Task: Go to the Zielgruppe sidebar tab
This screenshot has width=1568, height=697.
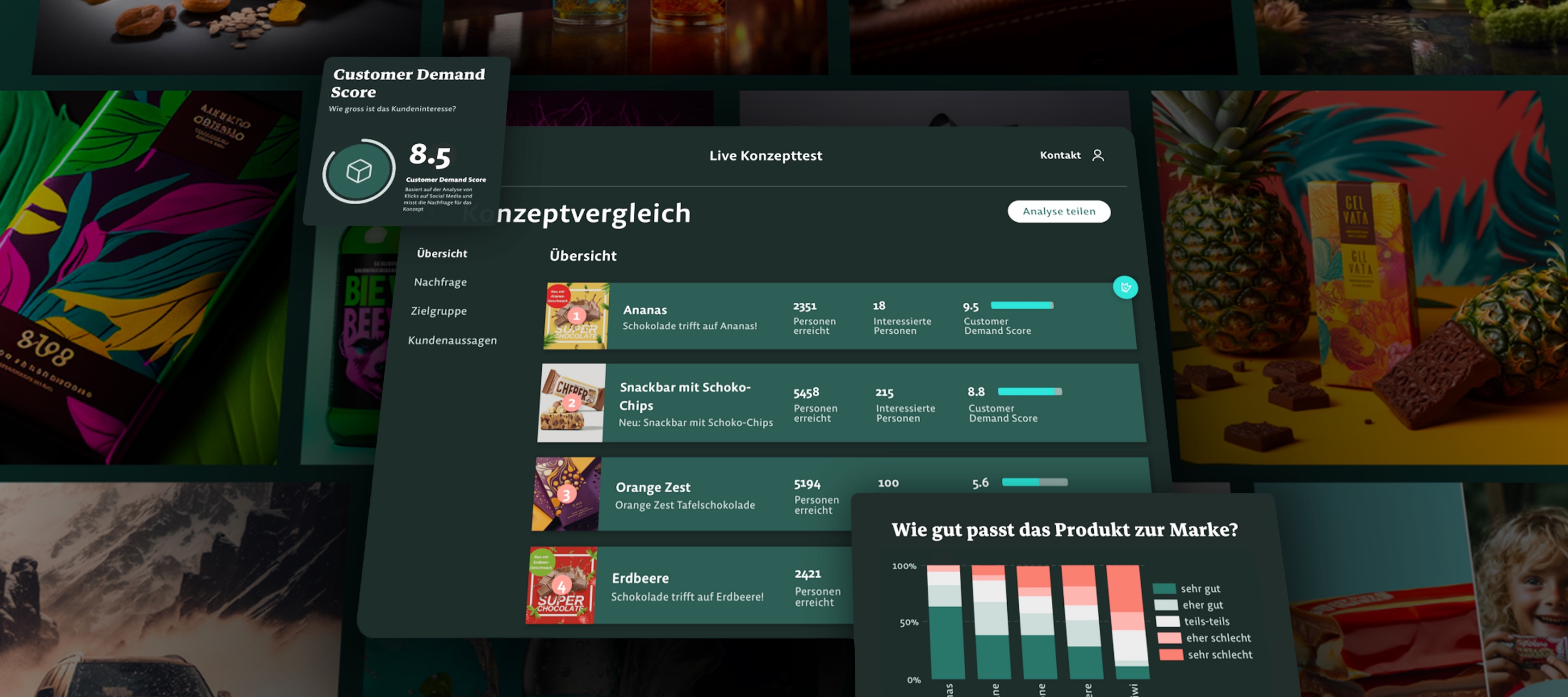Action: [438, 310]
